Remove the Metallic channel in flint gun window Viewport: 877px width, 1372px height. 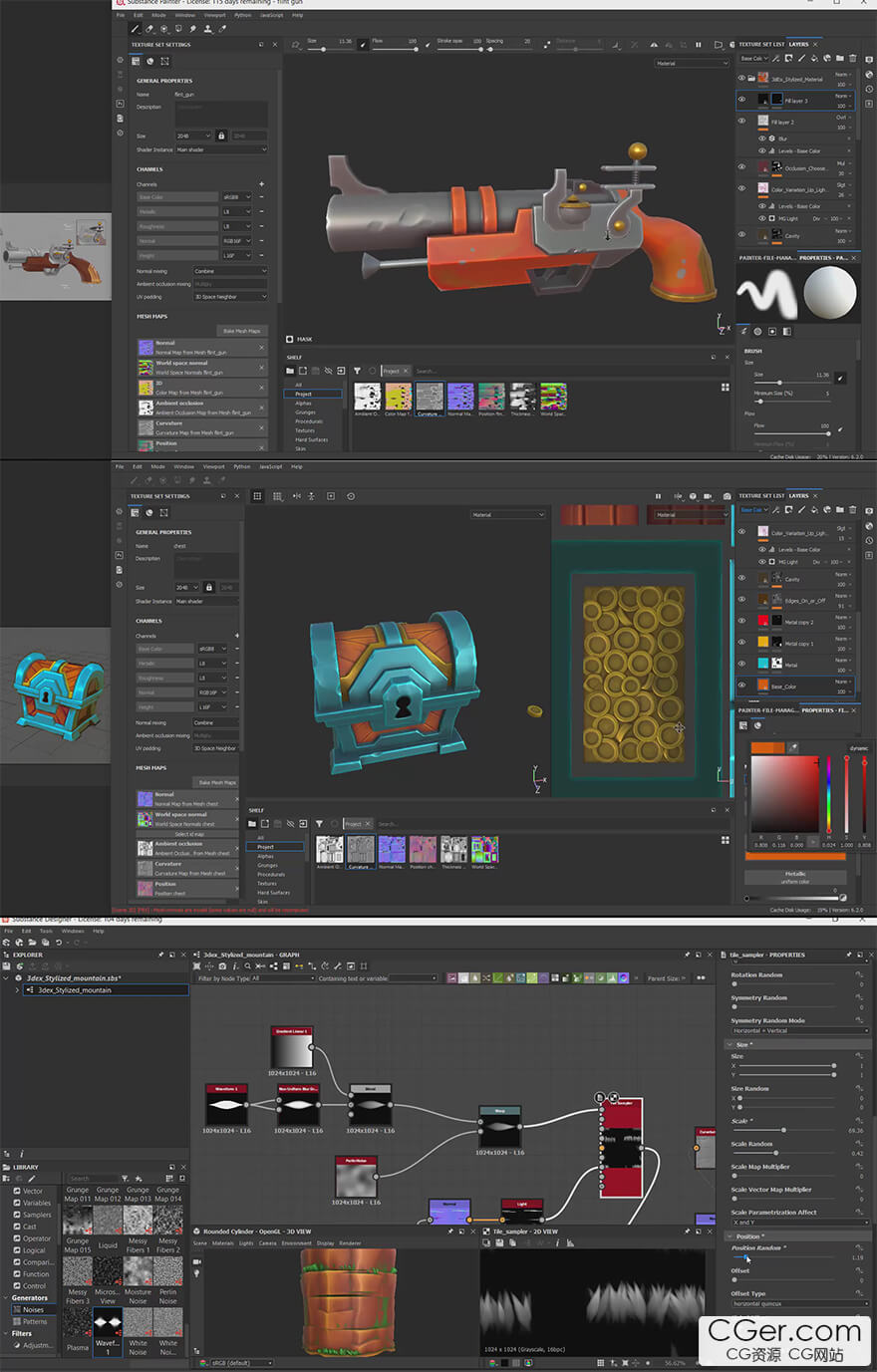[262, 211]
